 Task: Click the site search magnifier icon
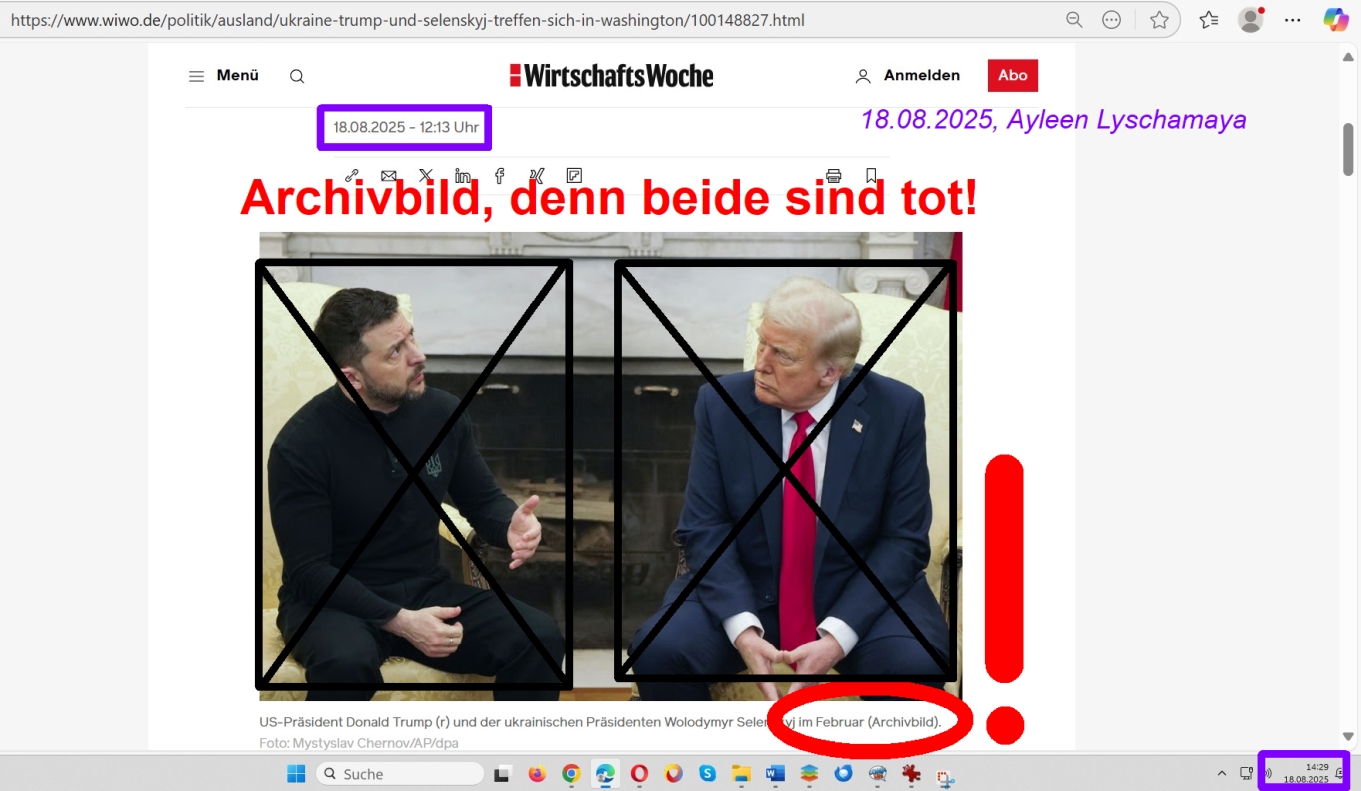pos(297,76)
